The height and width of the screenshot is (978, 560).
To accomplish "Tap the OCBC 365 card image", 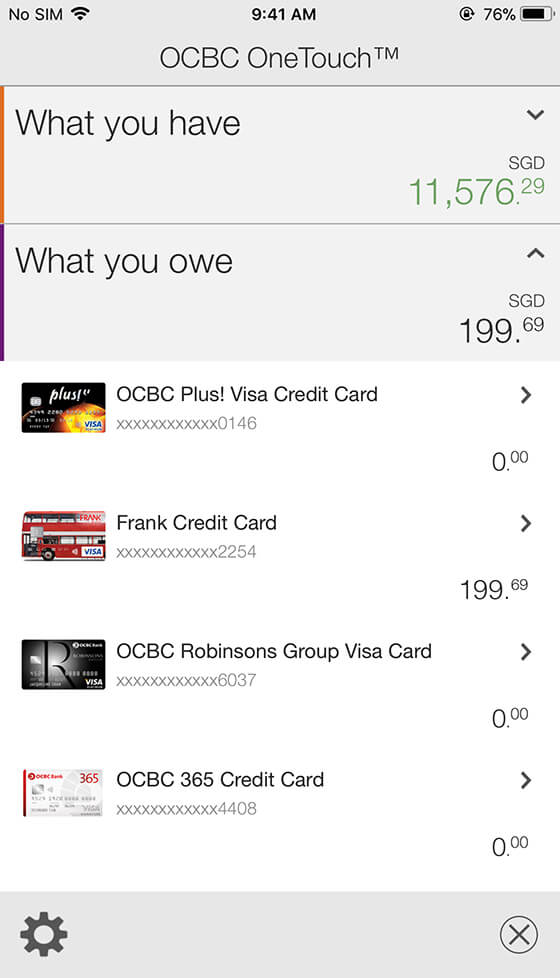I will (64, 793).
